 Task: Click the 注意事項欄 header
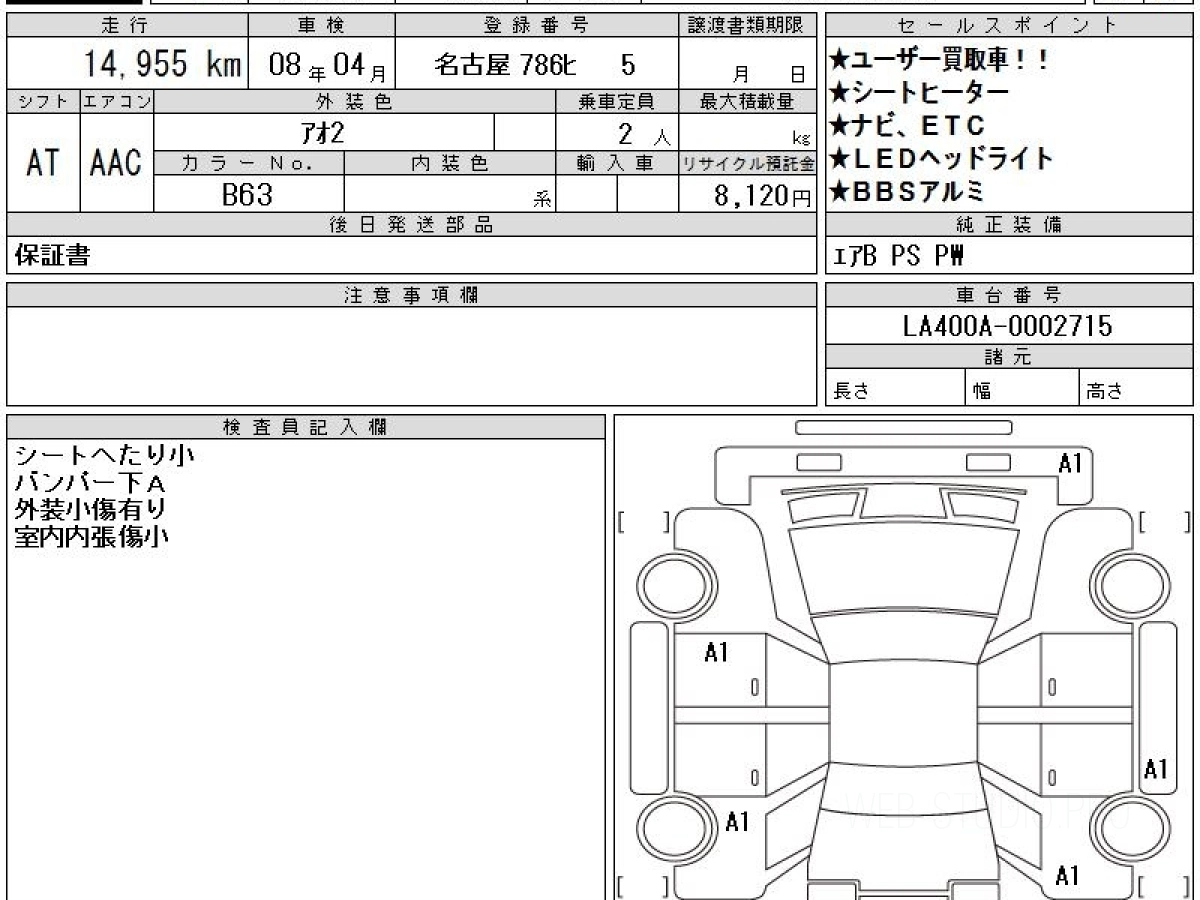click(412, 295)
